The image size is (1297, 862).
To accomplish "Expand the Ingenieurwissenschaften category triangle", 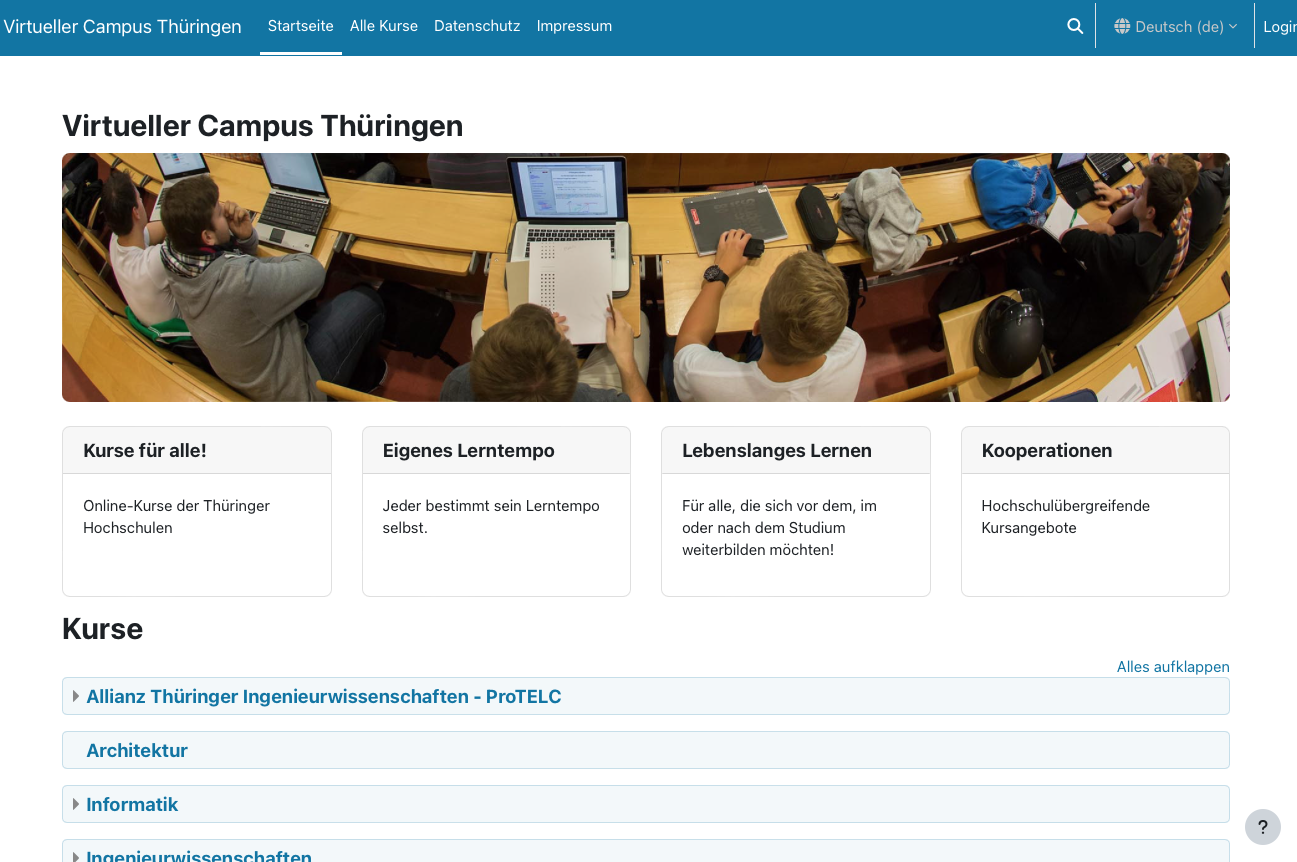I will pos(76,856).
